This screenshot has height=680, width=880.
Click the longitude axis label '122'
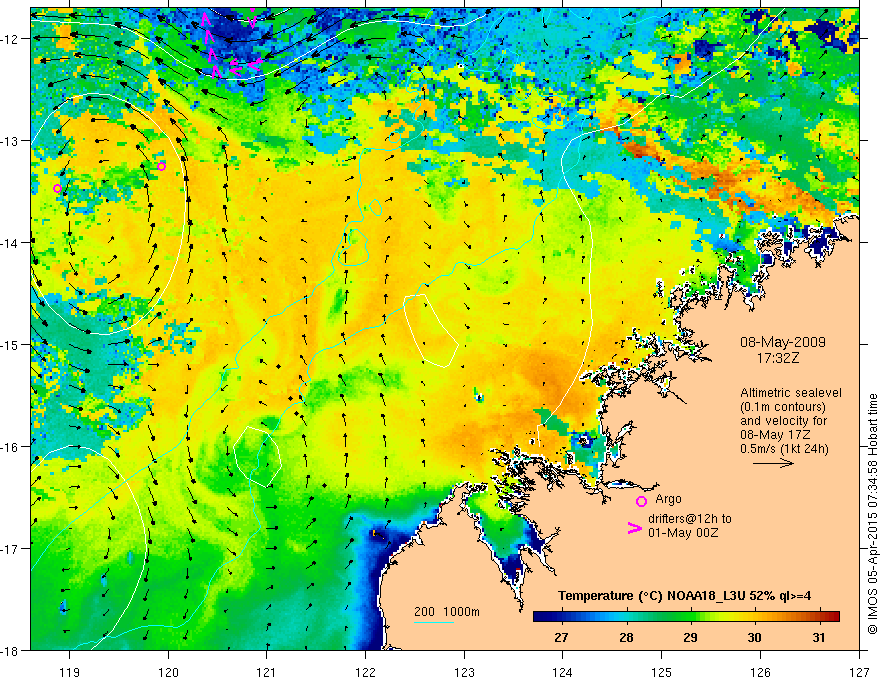coord(365,672)
